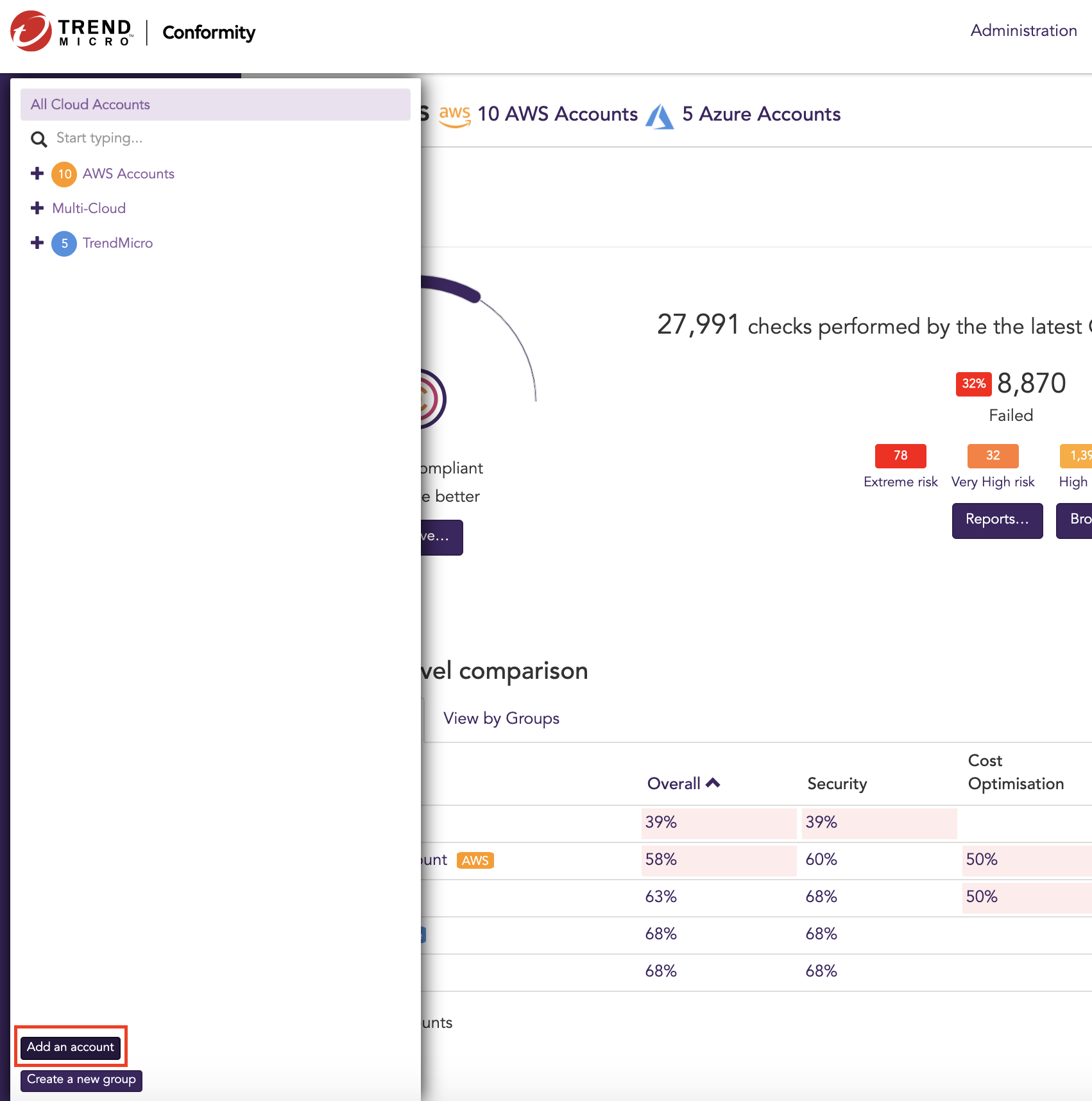This screenshot has height=1101, width=1092.
Task: Click the 63% overall cell
Action: (719, 897)
